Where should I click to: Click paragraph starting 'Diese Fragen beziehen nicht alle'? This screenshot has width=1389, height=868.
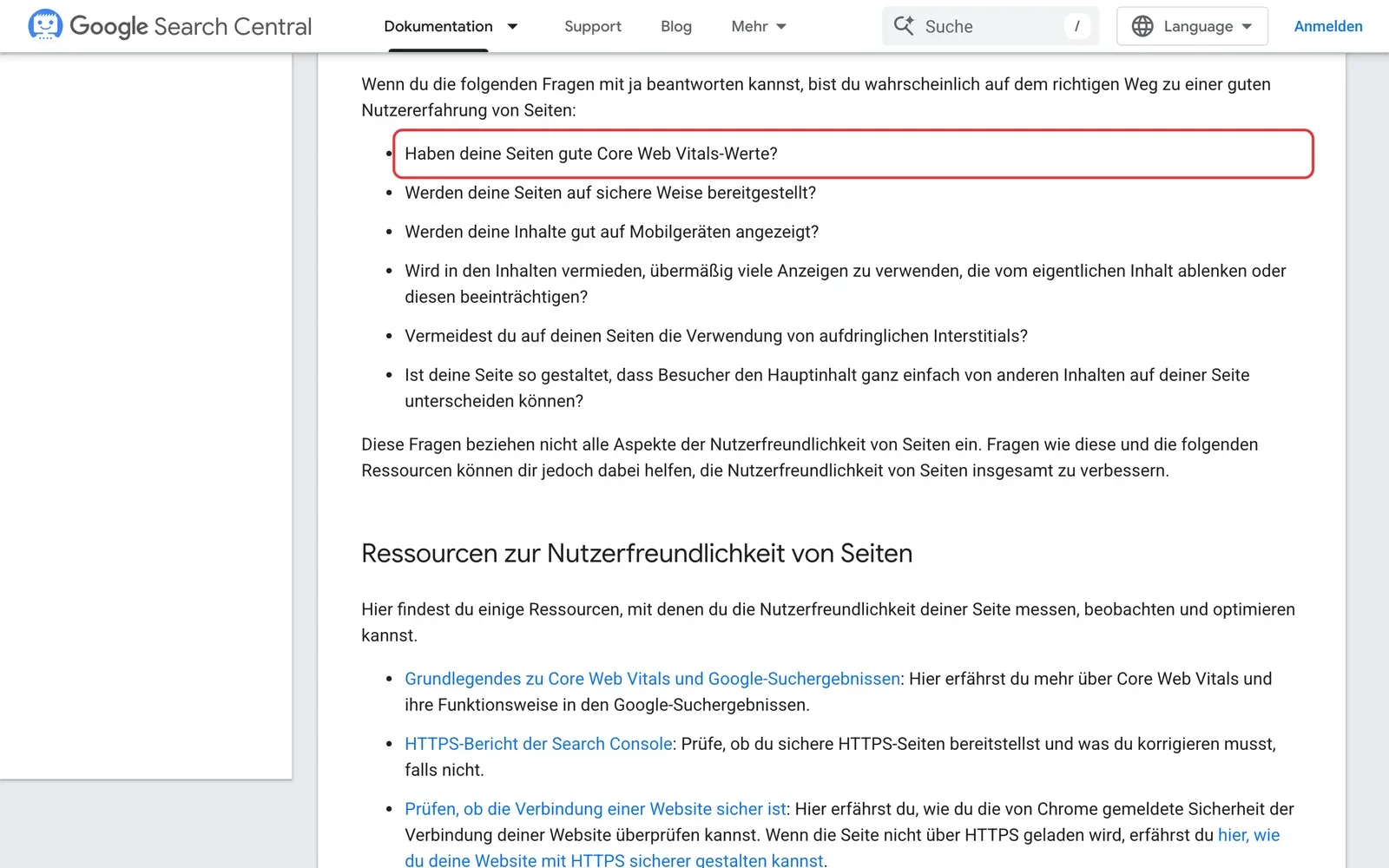tap(810, 457)
